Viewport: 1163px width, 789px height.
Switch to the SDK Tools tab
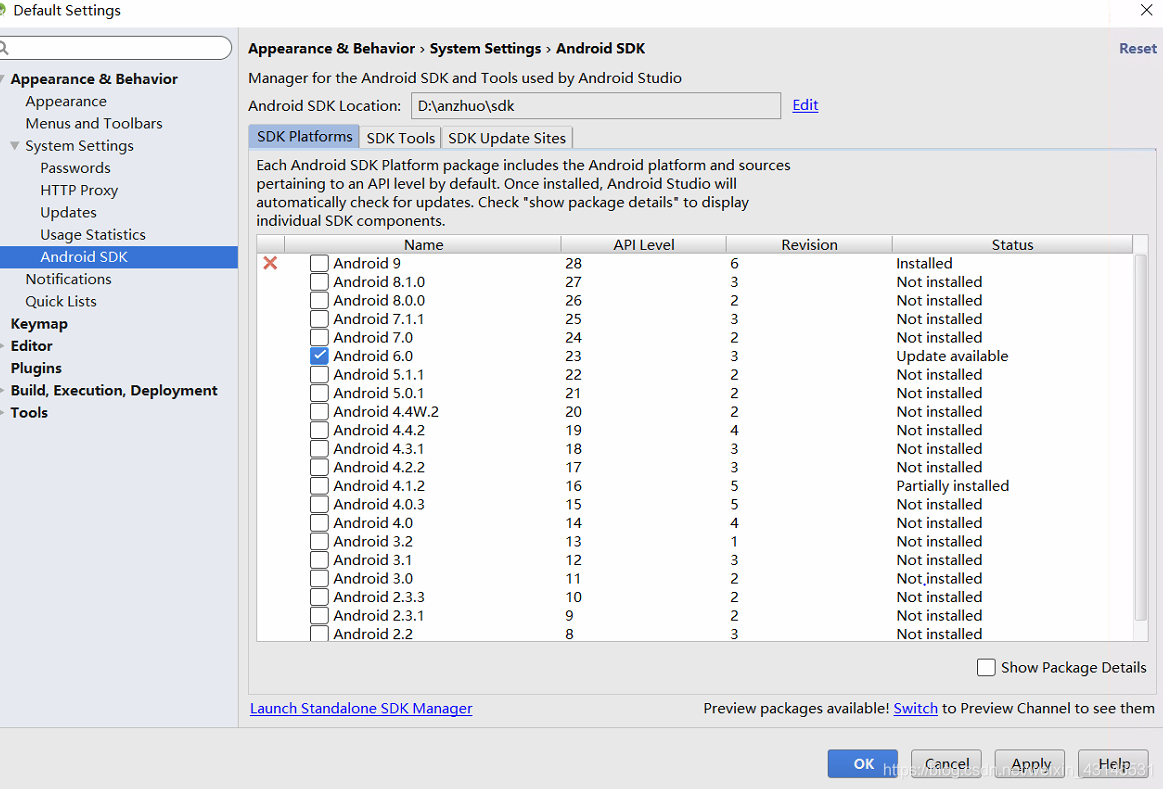(x=401, y=138)
